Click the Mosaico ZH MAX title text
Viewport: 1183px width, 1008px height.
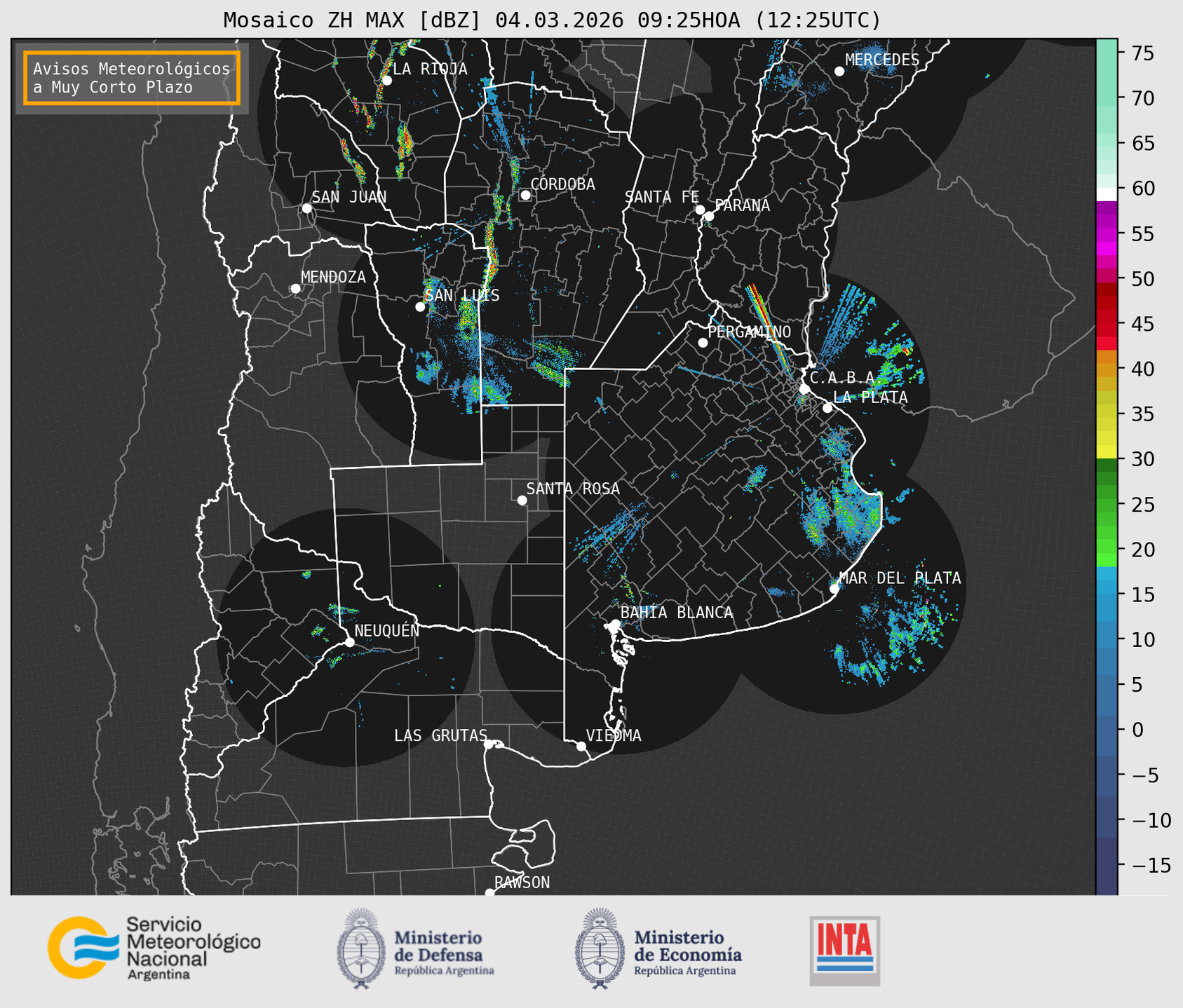pos(551,20)
